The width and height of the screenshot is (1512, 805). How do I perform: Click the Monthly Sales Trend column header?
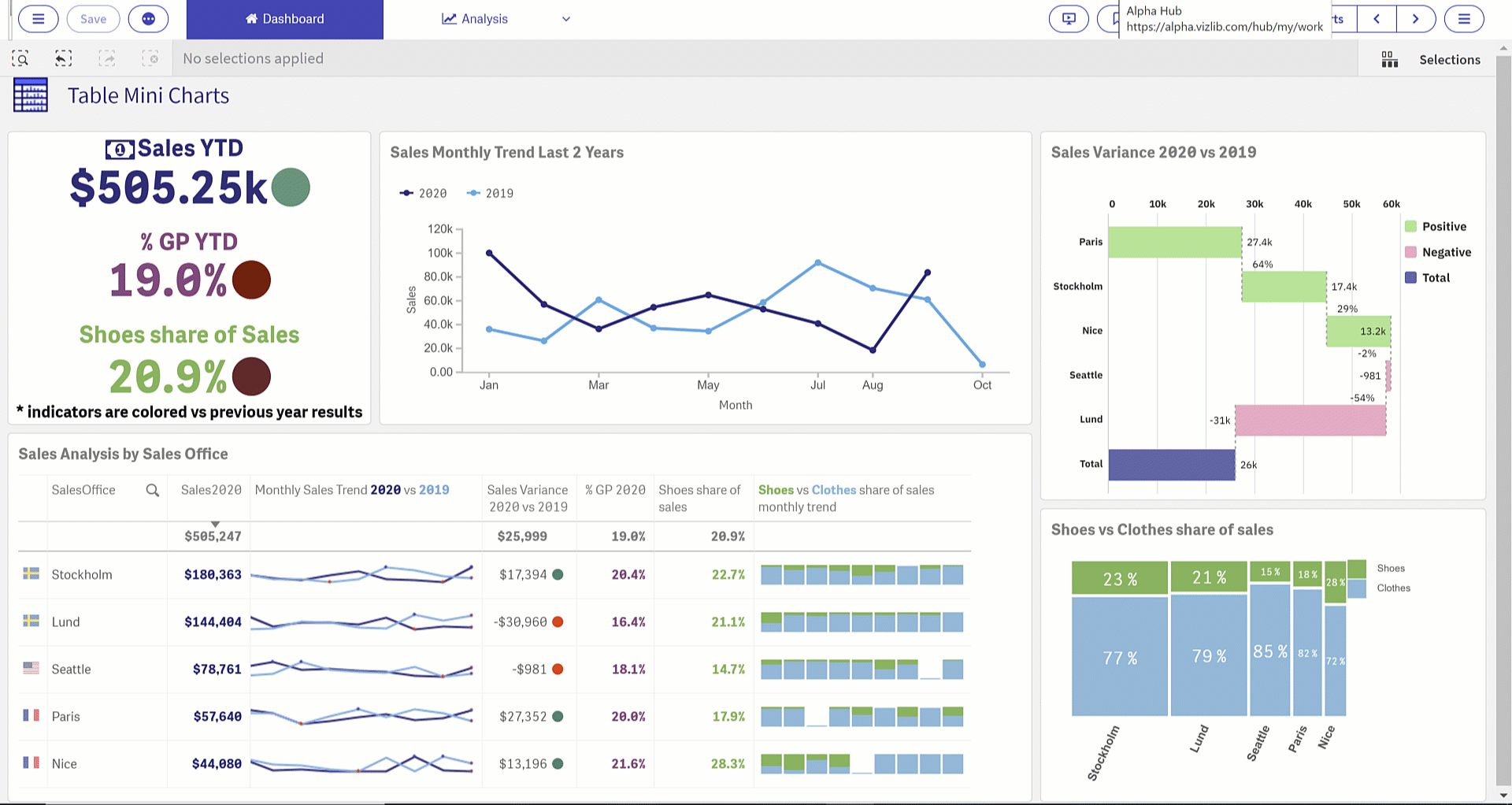click(x=352, y=490)
